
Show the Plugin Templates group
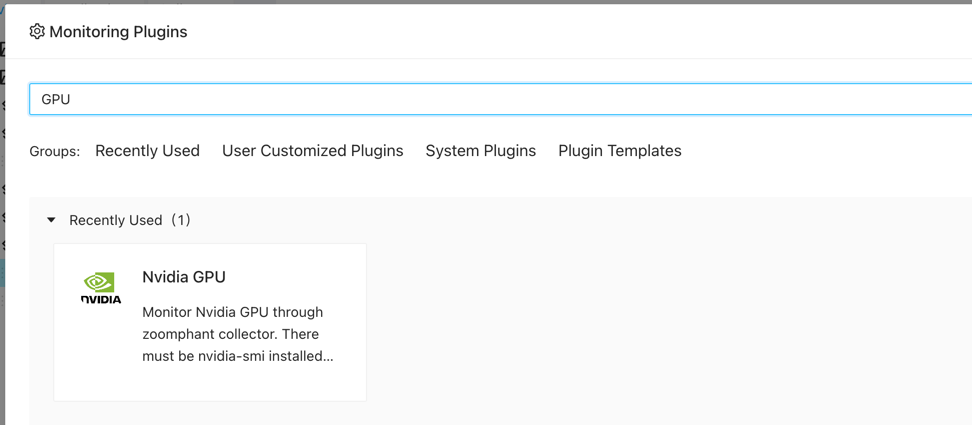pyautogui.click(x=619, y=151)
